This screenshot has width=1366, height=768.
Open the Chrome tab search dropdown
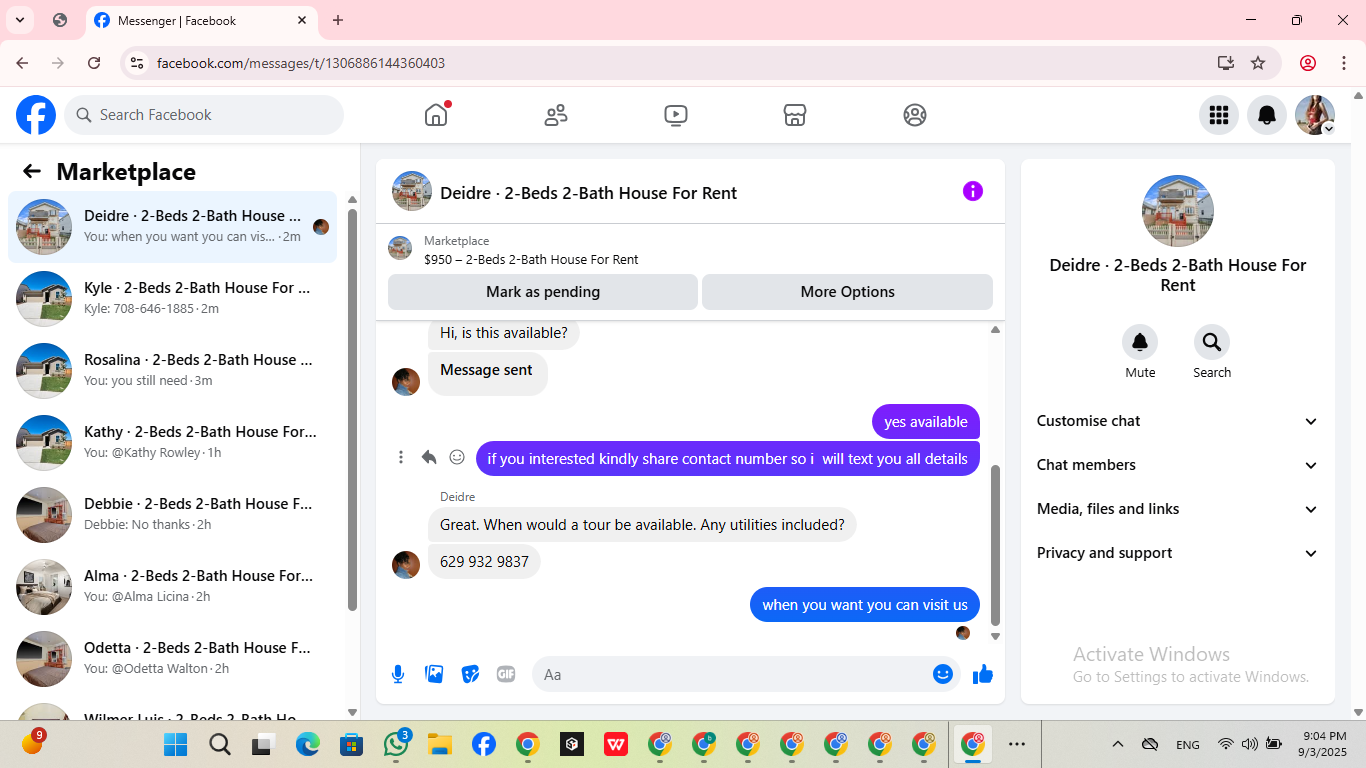[19, 20]
